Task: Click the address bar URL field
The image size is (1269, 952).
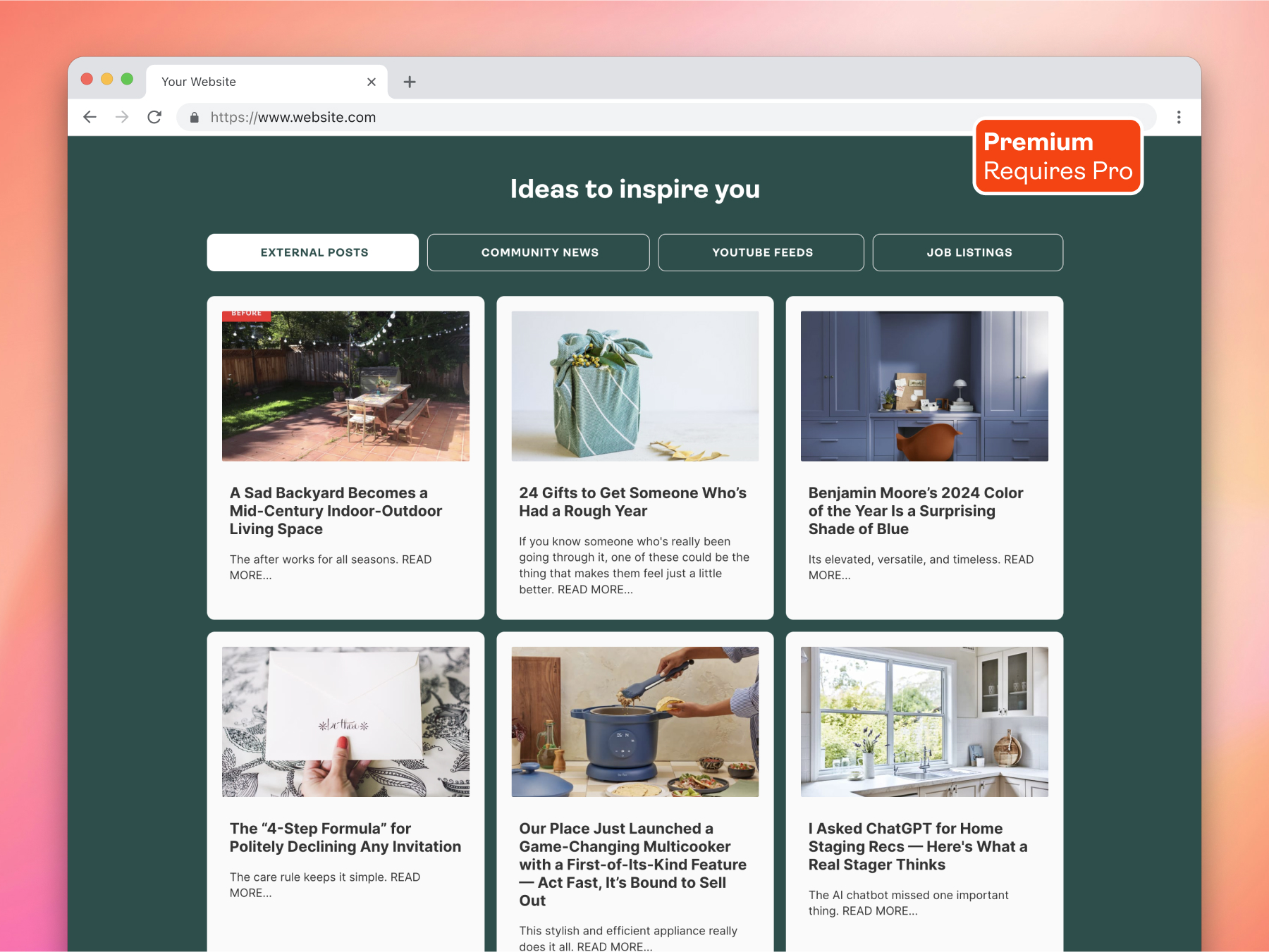Action: [666, 117]
